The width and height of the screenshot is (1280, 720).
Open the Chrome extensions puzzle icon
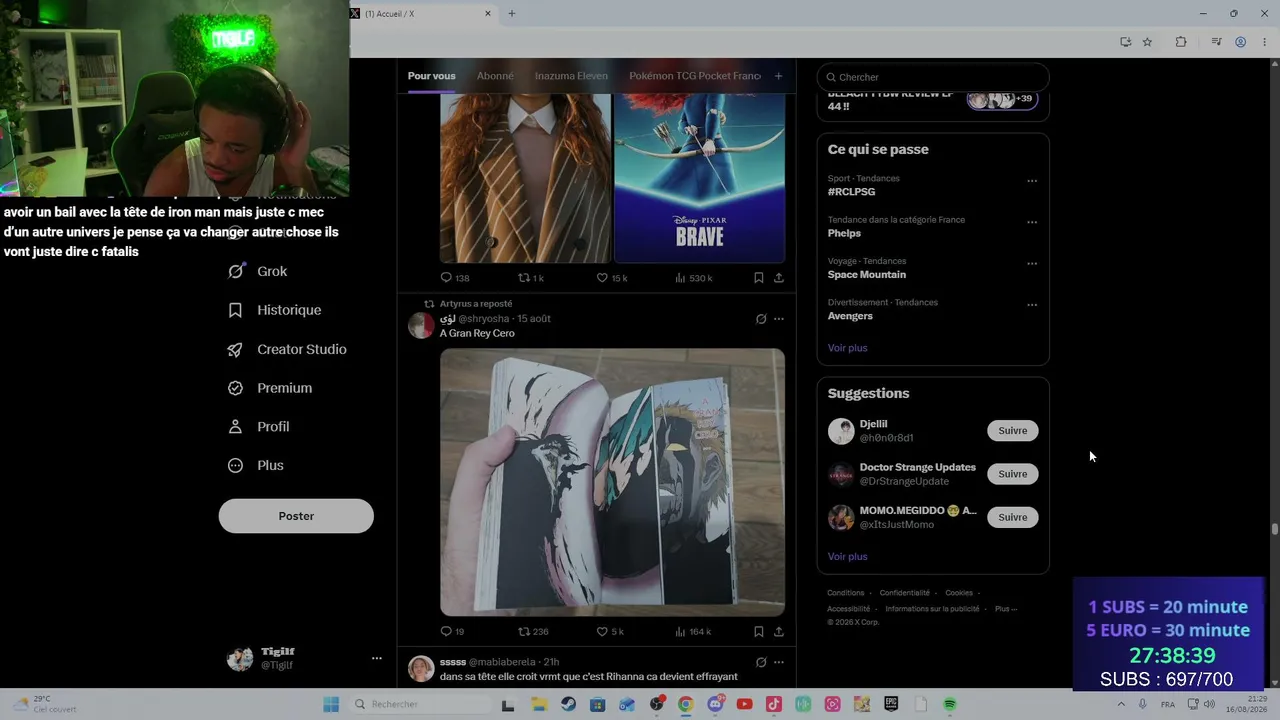click(1181, 42)
